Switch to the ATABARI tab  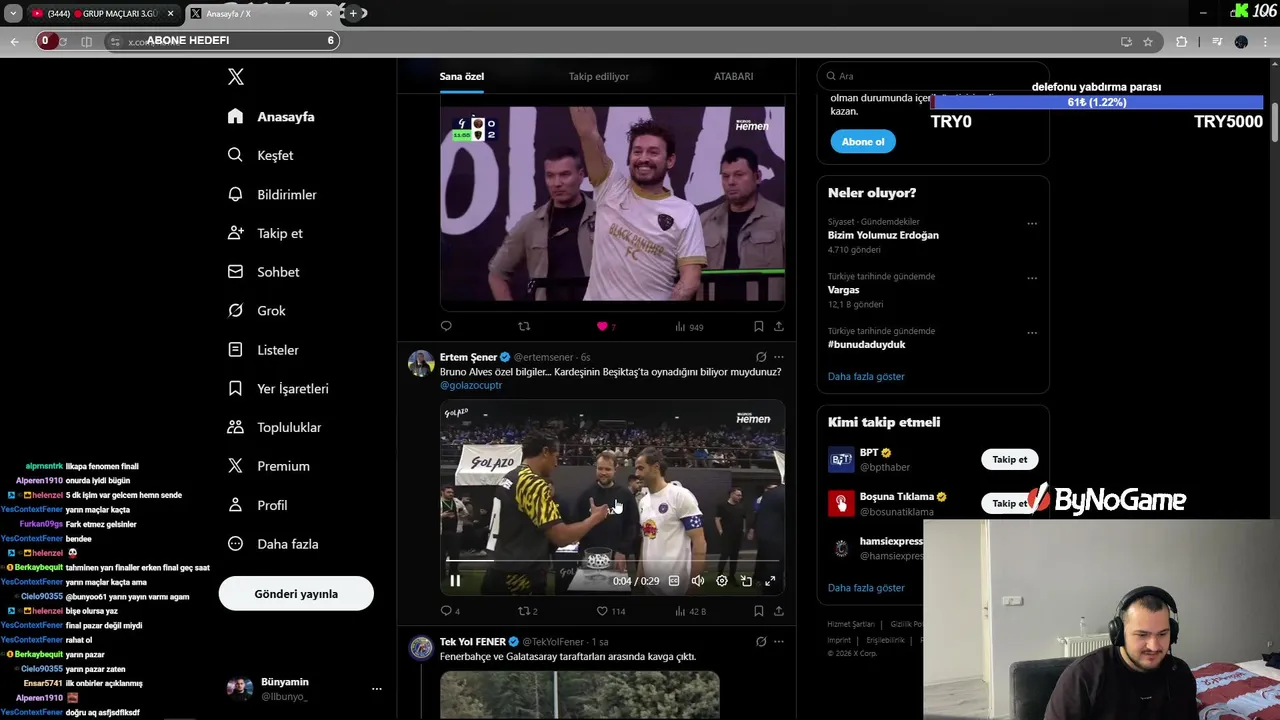[733, 76]
